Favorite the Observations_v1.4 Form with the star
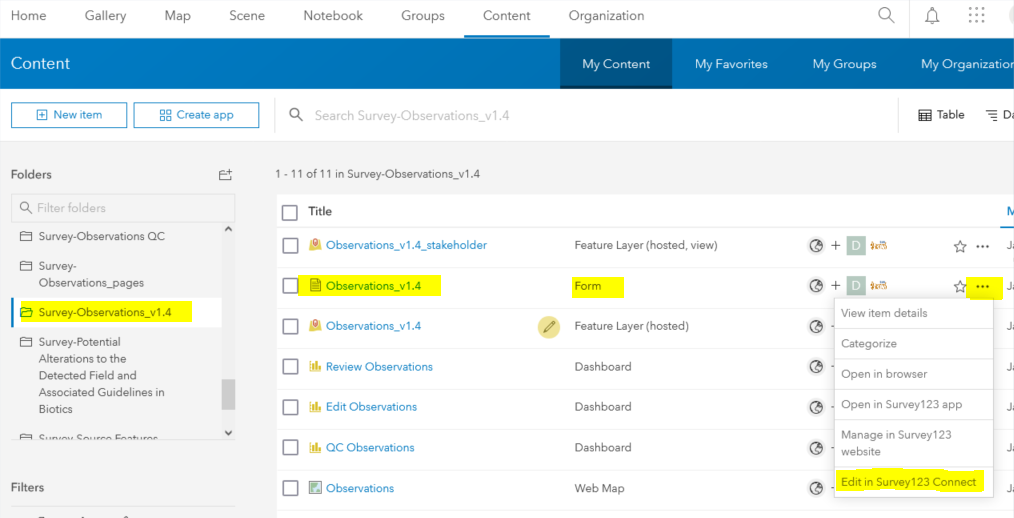 tap(960, 286)
